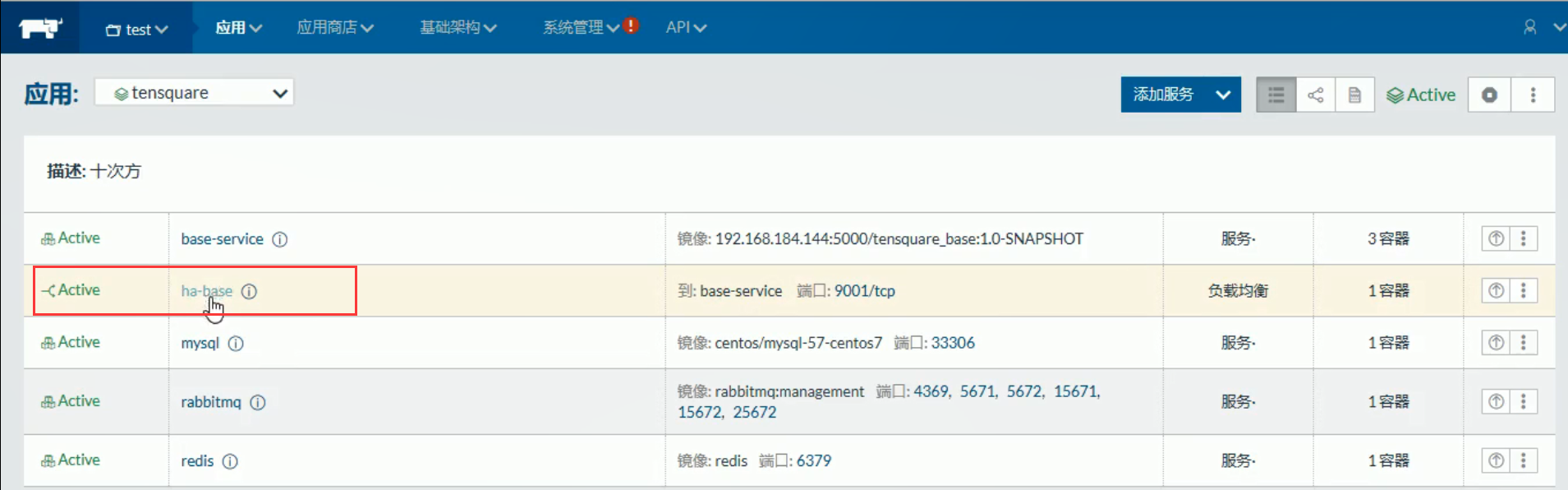Open the test environment dropdown
Image resolution: width=1568 pixels, height=490 pixels.
pyautogui.click(x=137, y=30)
